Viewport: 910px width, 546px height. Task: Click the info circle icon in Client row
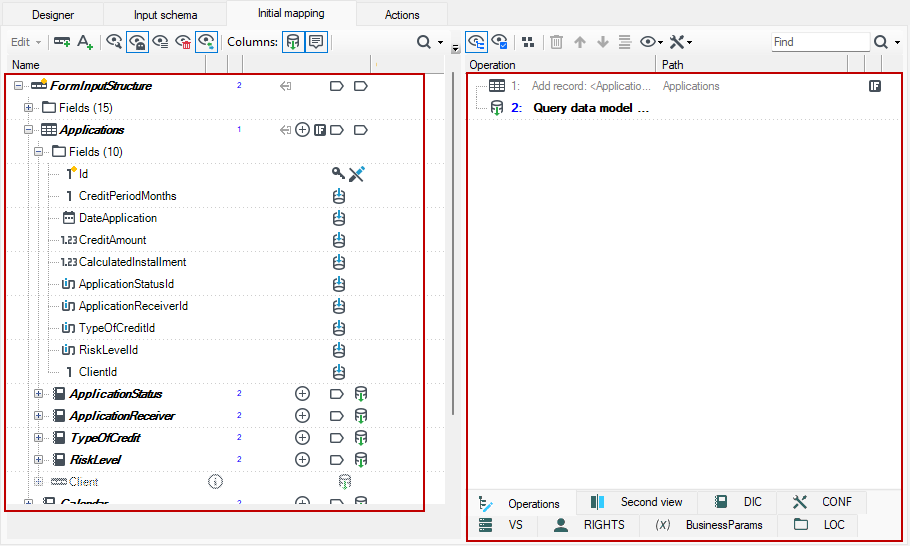[215, 482]
